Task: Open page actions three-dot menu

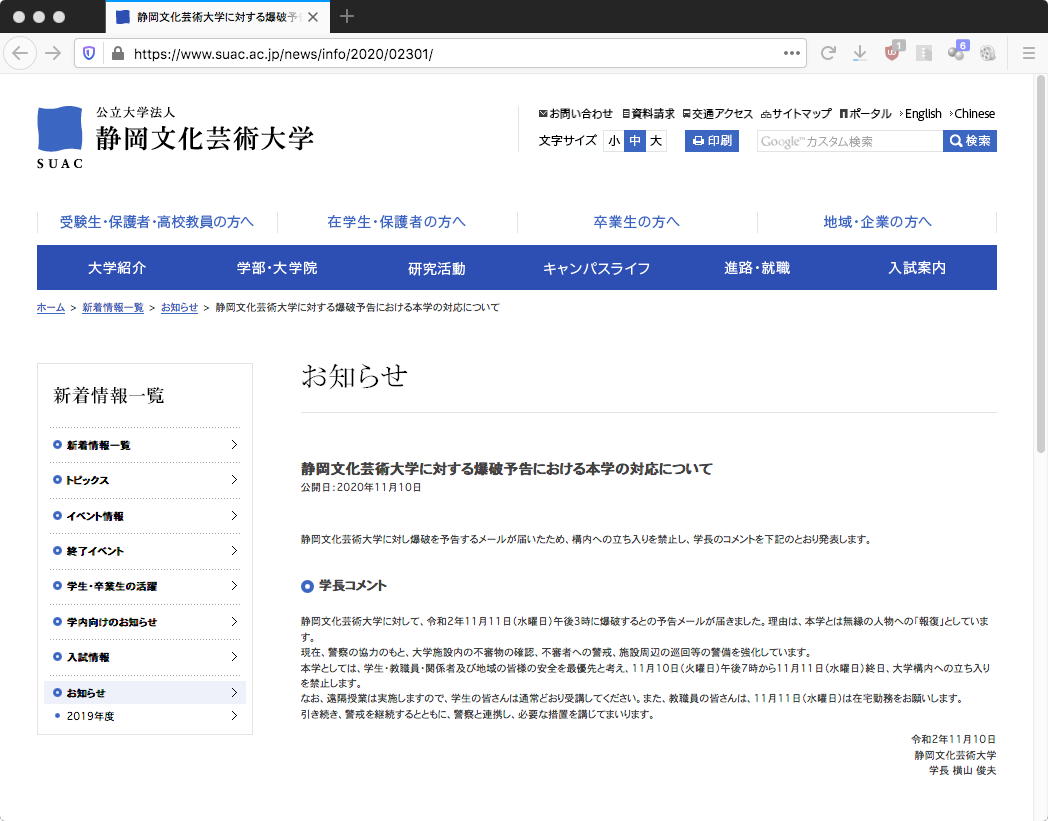Action: (791, 54)
